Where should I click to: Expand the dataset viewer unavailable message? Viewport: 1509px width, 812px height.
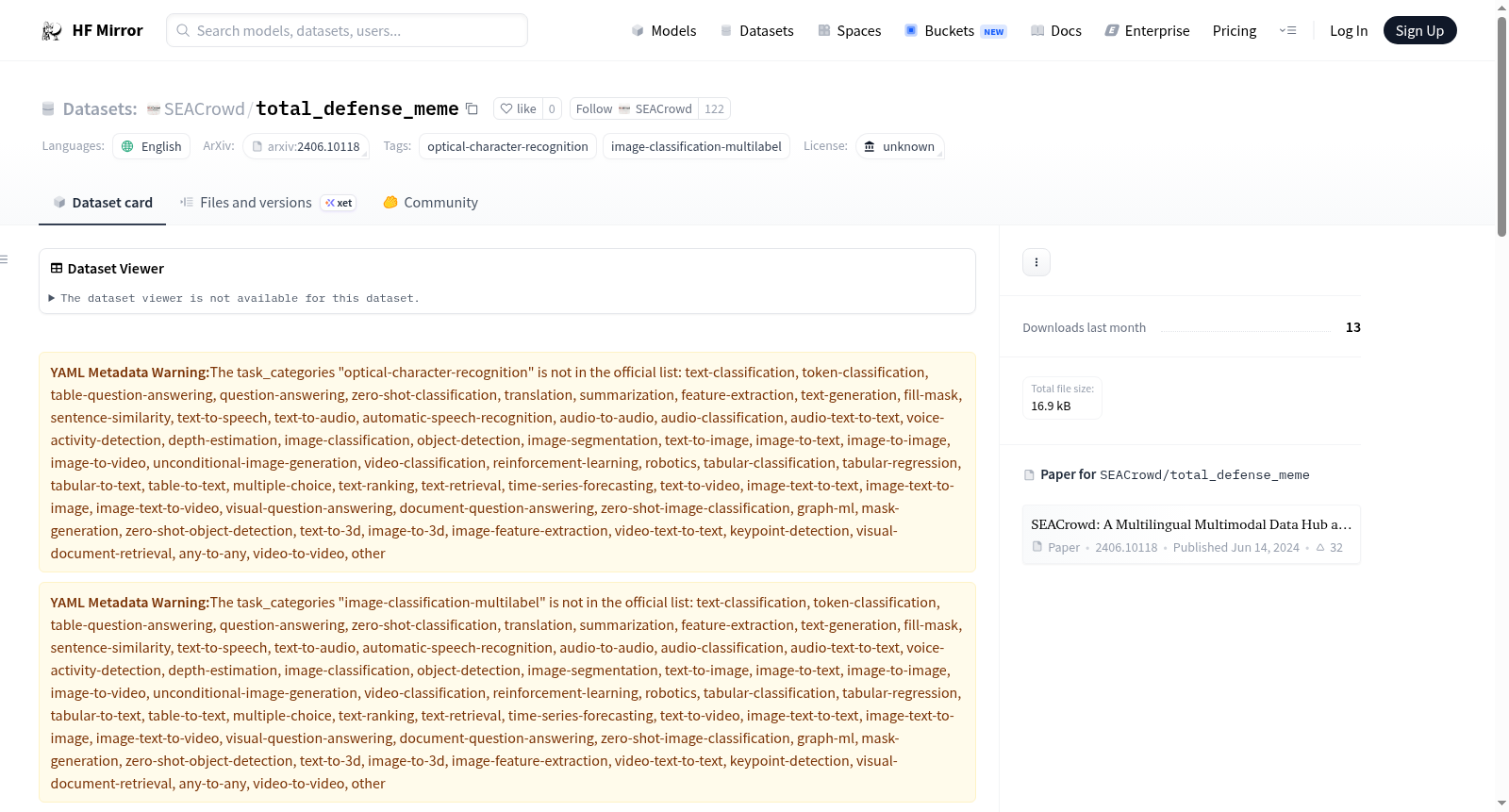234,298
